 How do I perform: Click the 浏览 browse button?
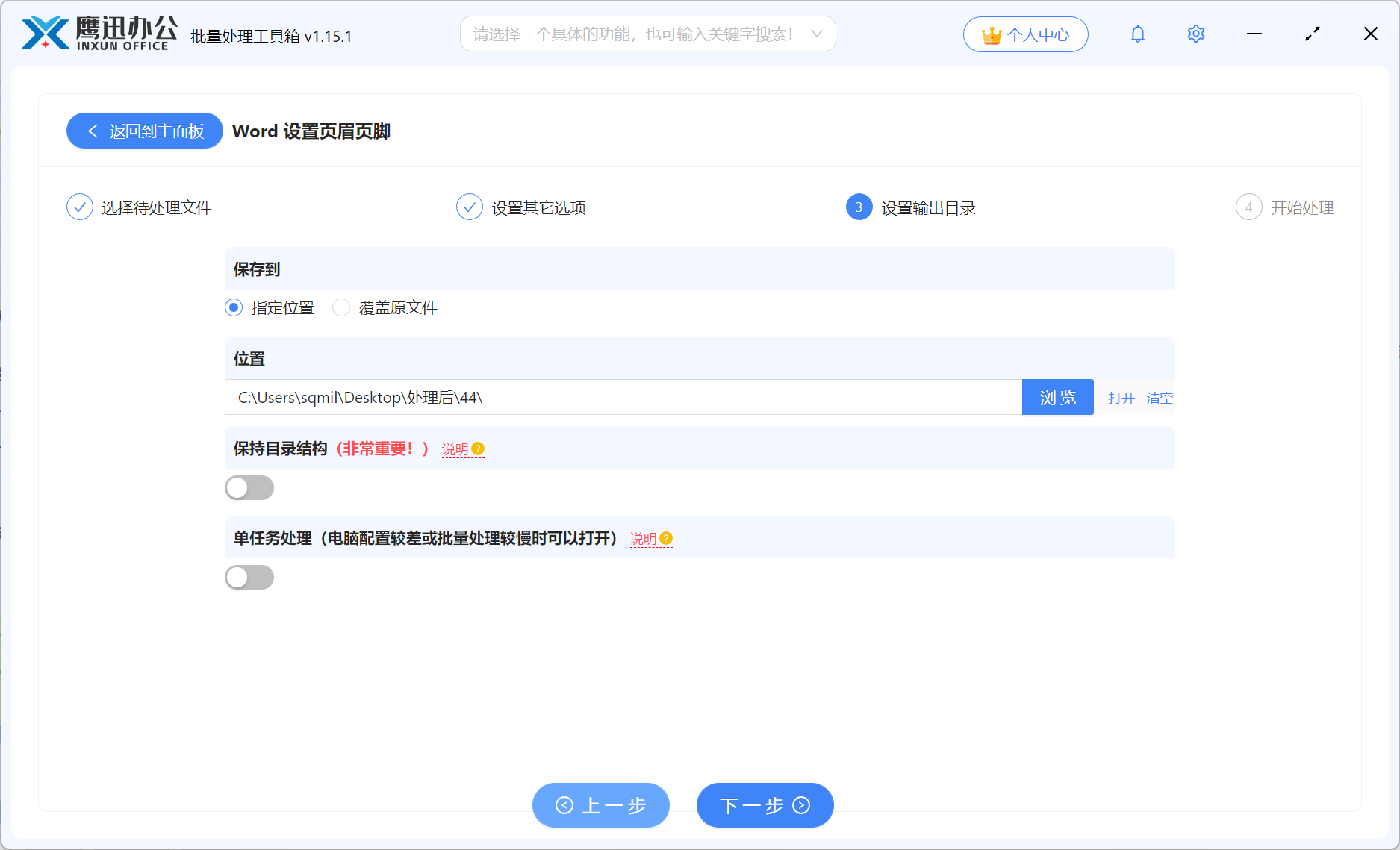coord(1057,397)
